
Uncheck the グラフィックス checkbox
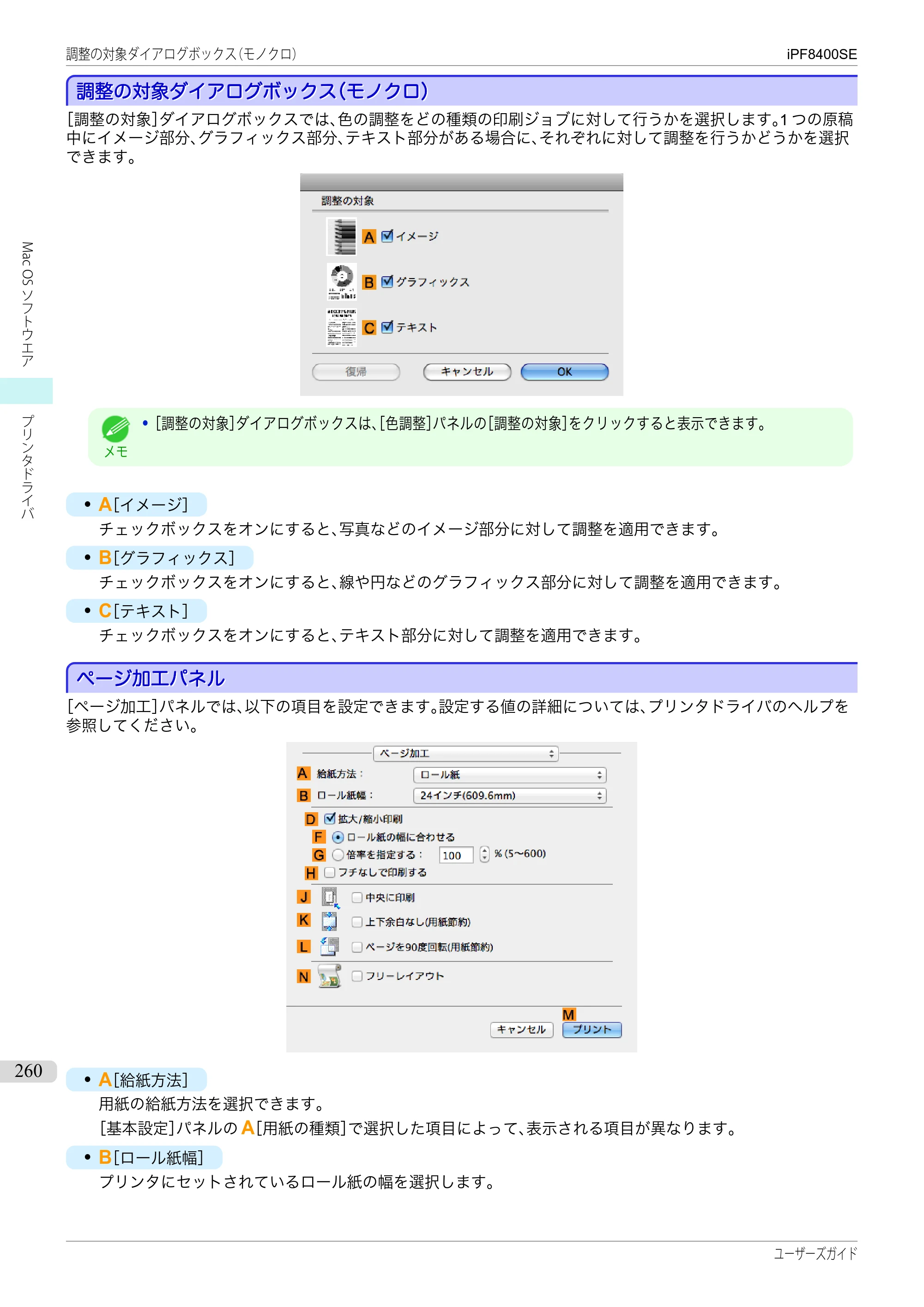[387, 281]
